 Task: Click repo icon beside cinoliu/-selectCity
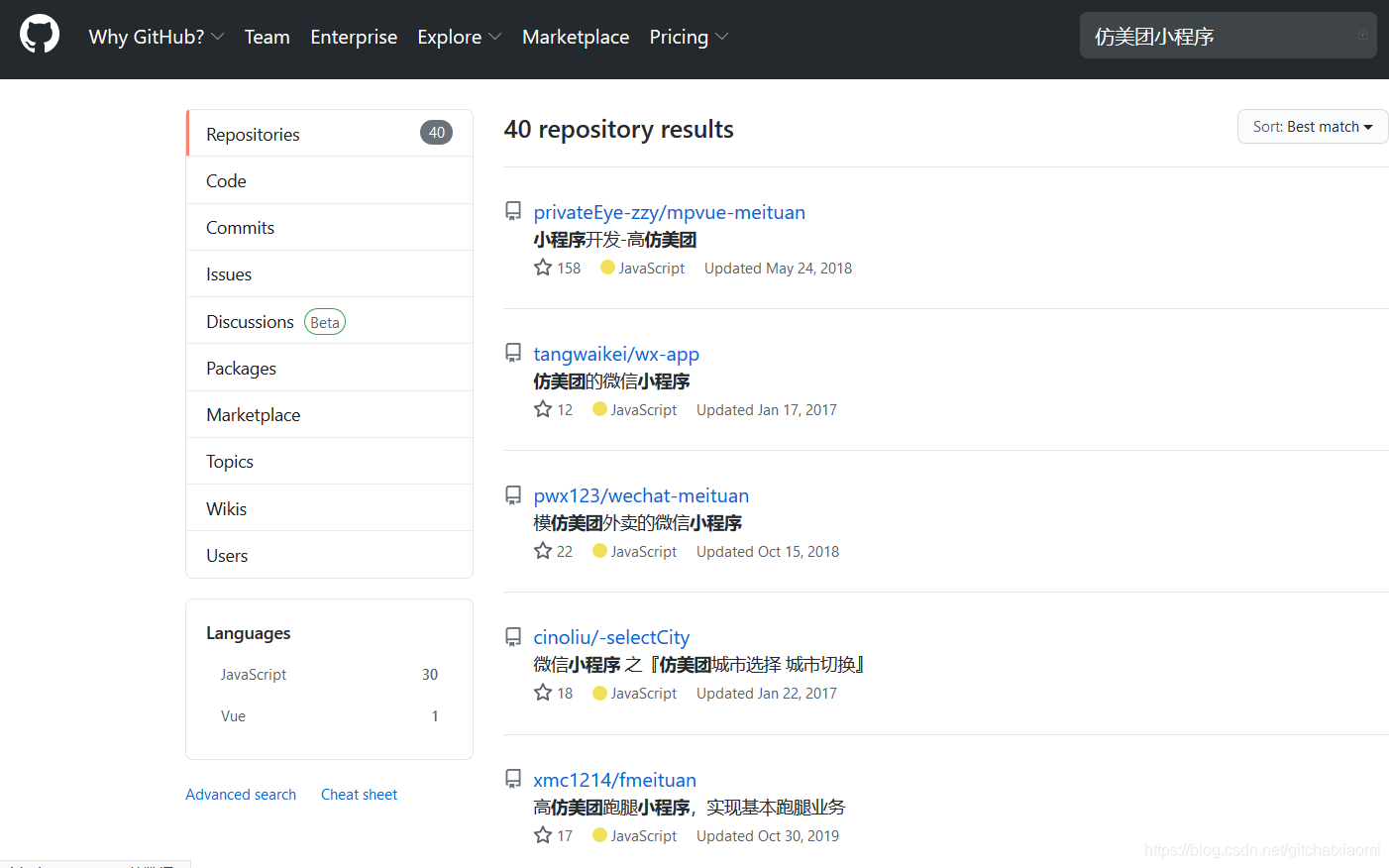pos(513,636)
